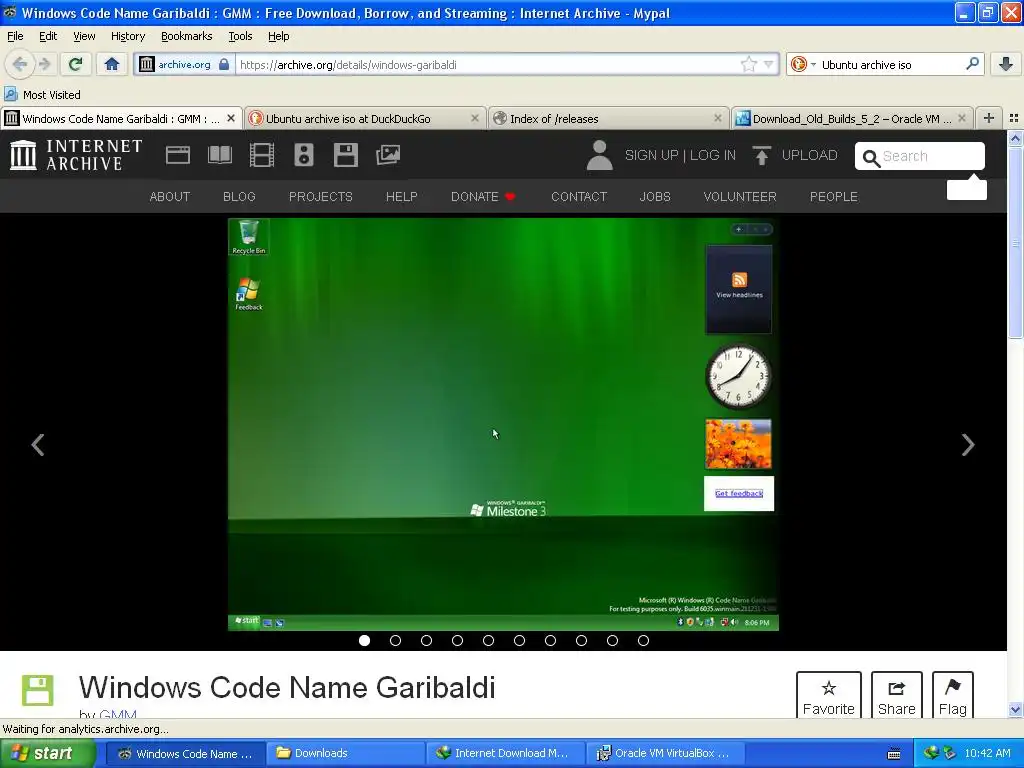Image resolution: width=1024 pixels, height=768 pixels.
Task: Open the Video film icon
Action: [x=262, y=155]
